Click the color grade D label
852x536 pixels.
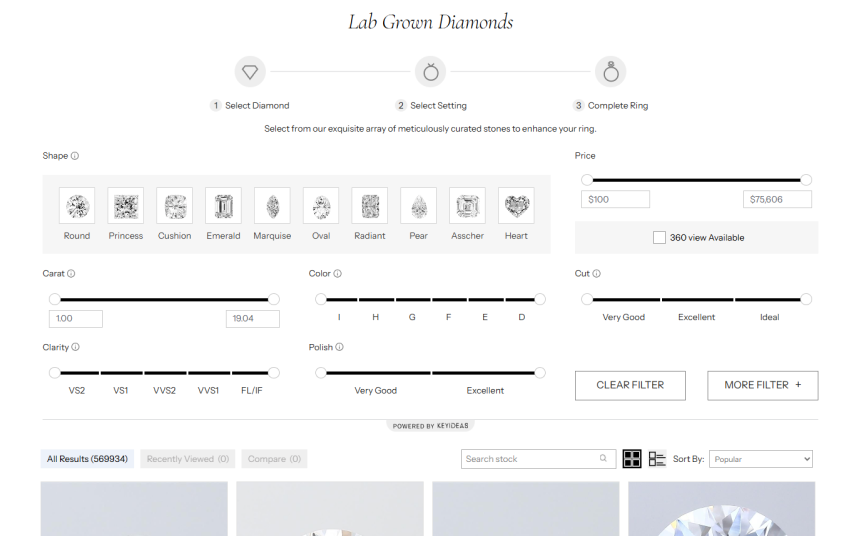pyautogui.click(x=522, y=317)
